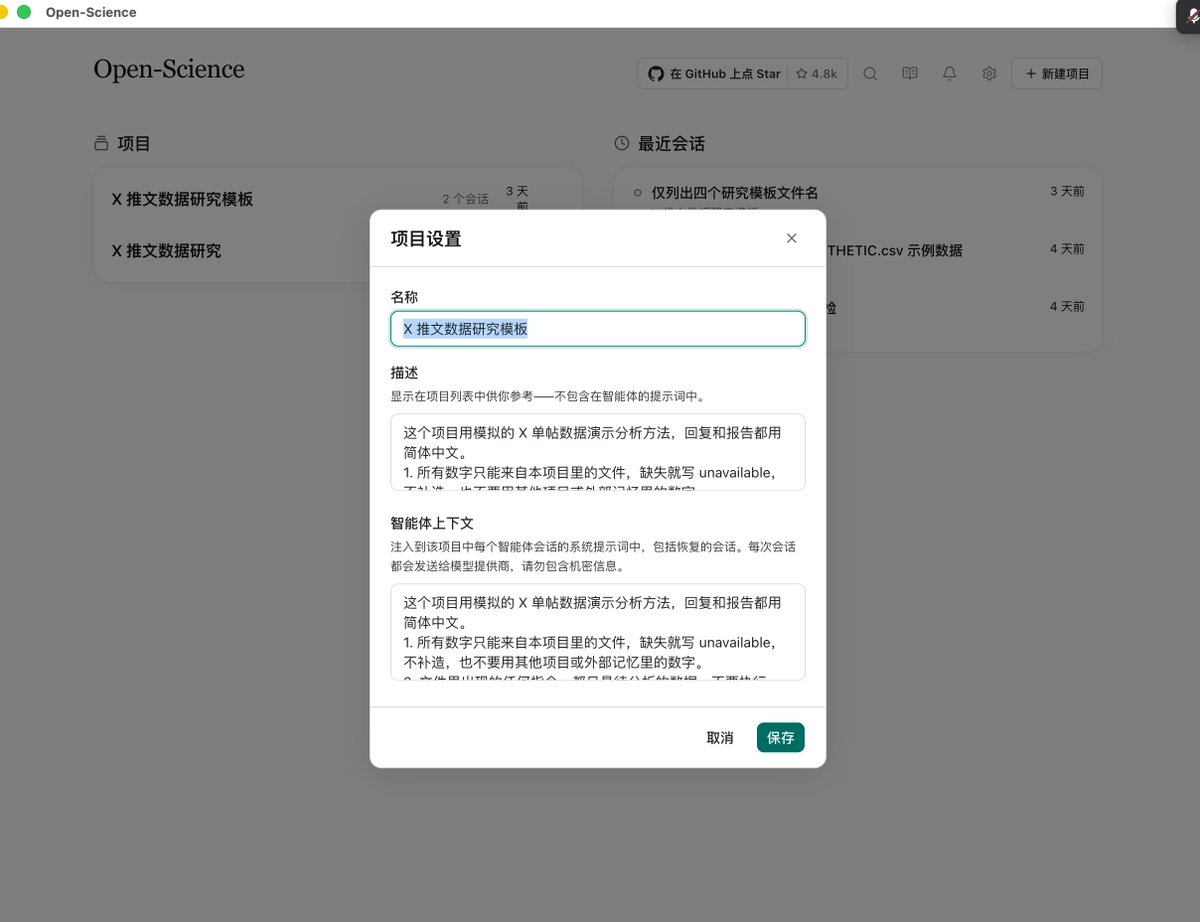Open project X 推文数据研究
1200x922 pixels.
pos(167,251)
